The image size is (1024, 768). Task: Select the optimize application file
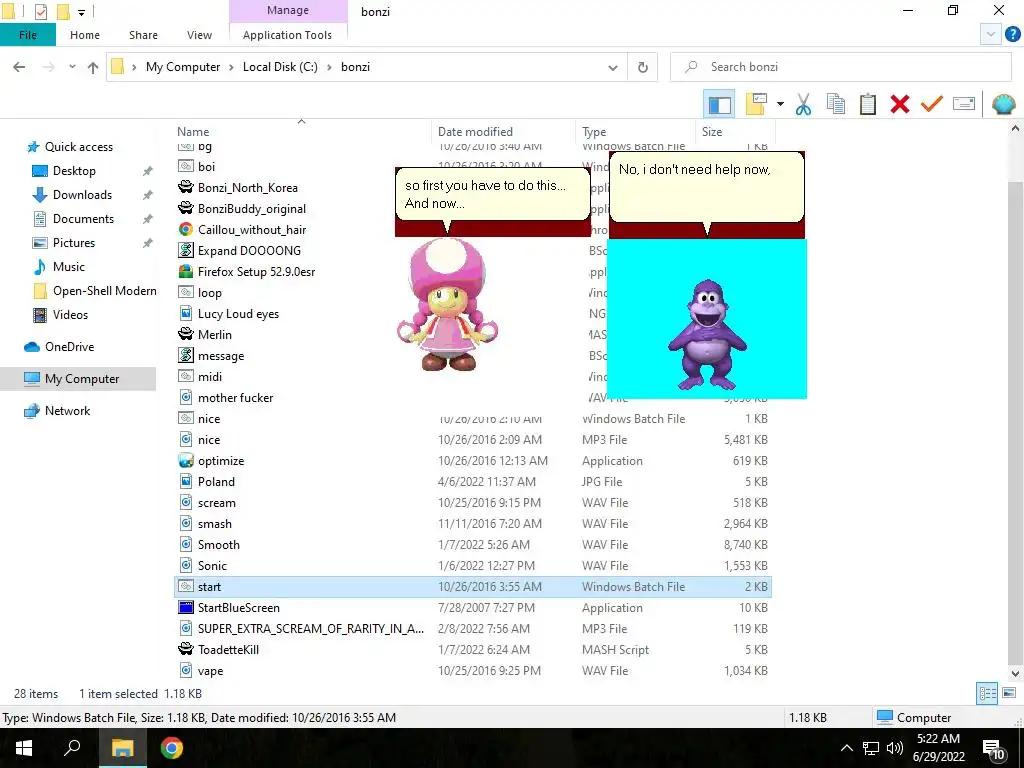[x=221, y=461]
